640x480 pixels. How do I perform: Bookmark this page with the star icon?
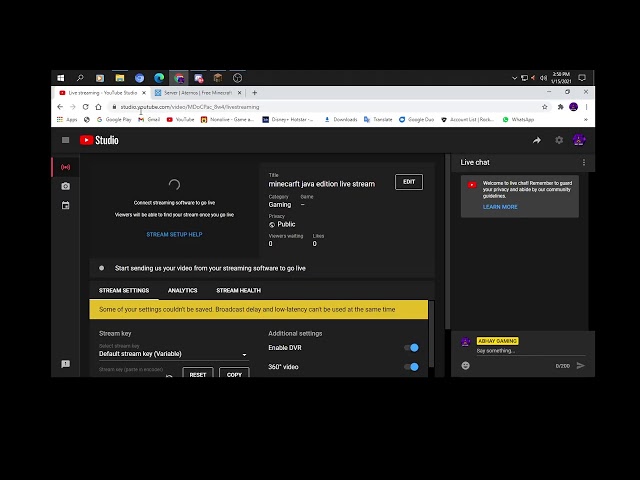(x=544, y=107)
